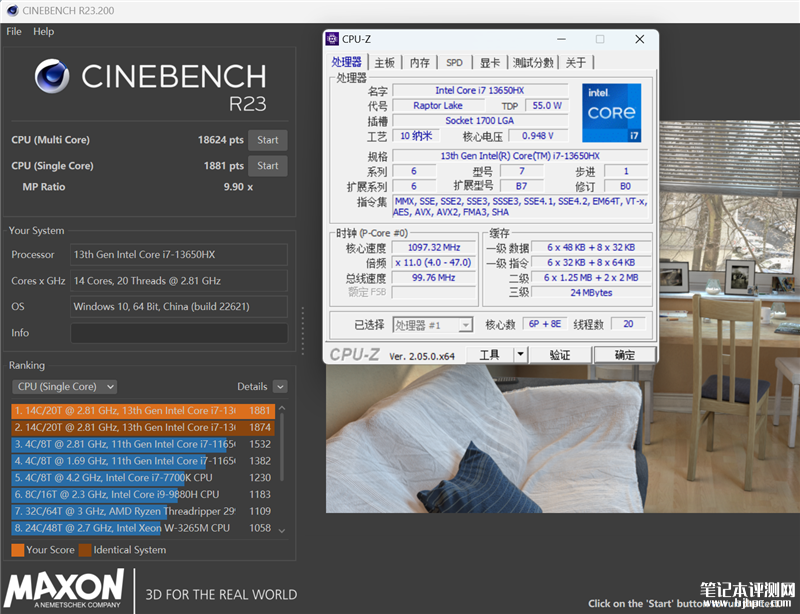Switch to the 显卡 tab in CPU-Z
This screenshot has width=800, height=614.
click(489, 63)
